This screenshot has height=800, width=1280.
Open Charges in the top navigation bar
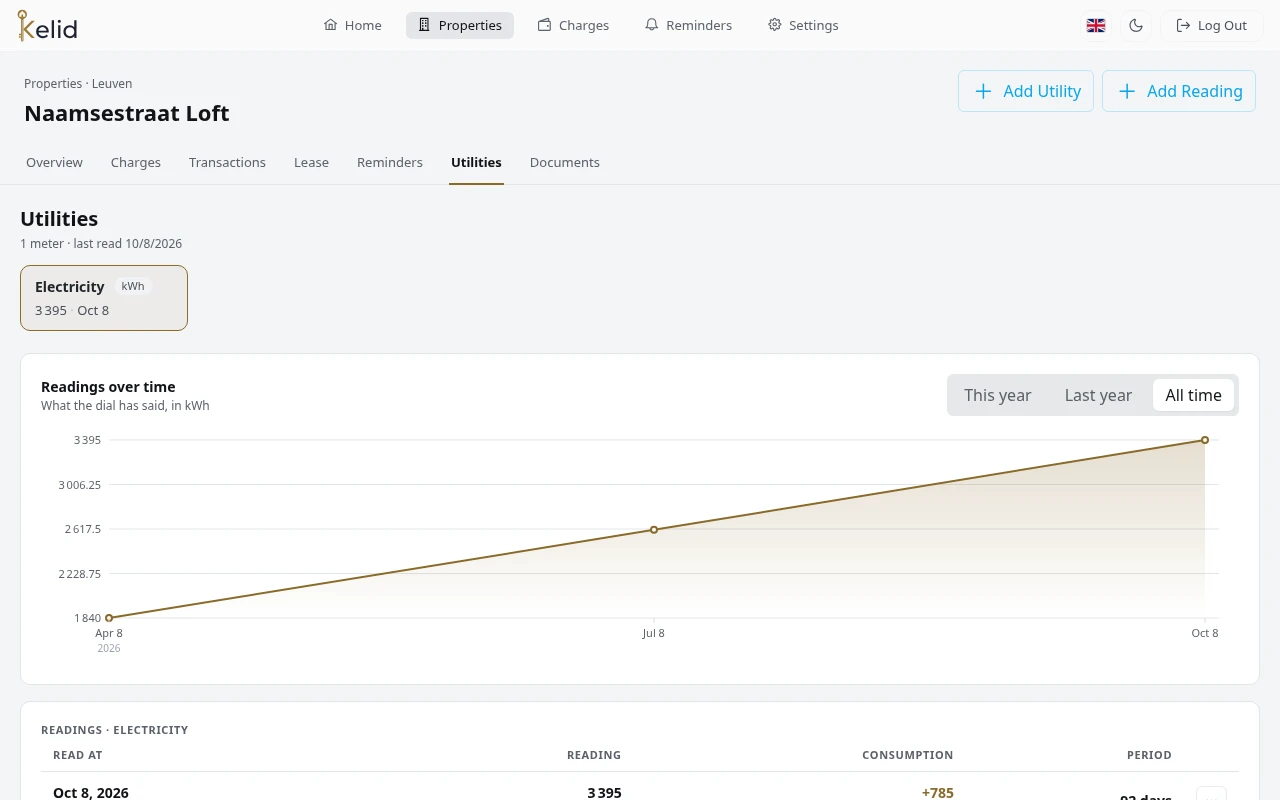[x=573, y=25]
